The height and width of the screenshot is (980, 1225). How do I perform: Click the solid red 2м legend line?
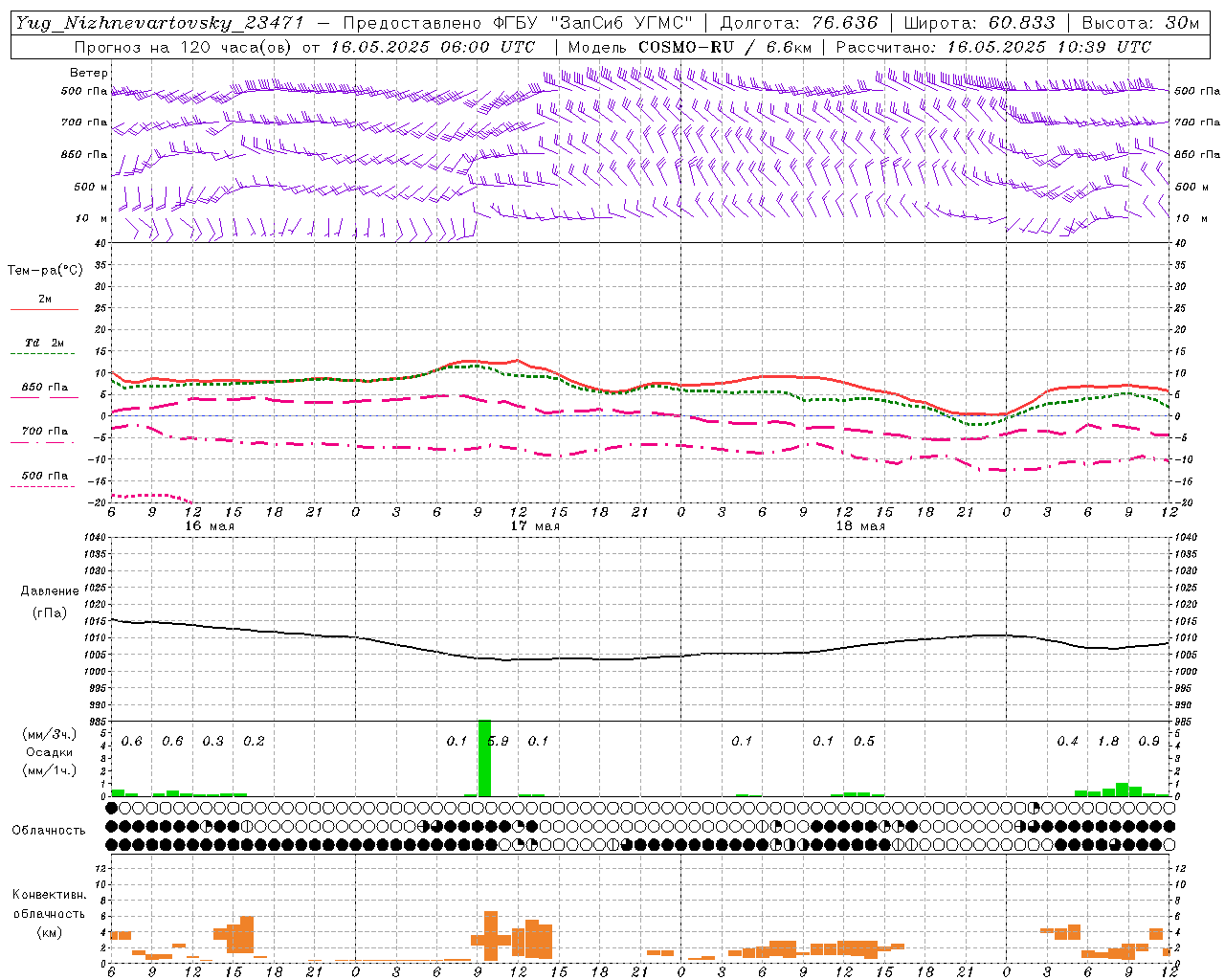click(x=44, y=309)
